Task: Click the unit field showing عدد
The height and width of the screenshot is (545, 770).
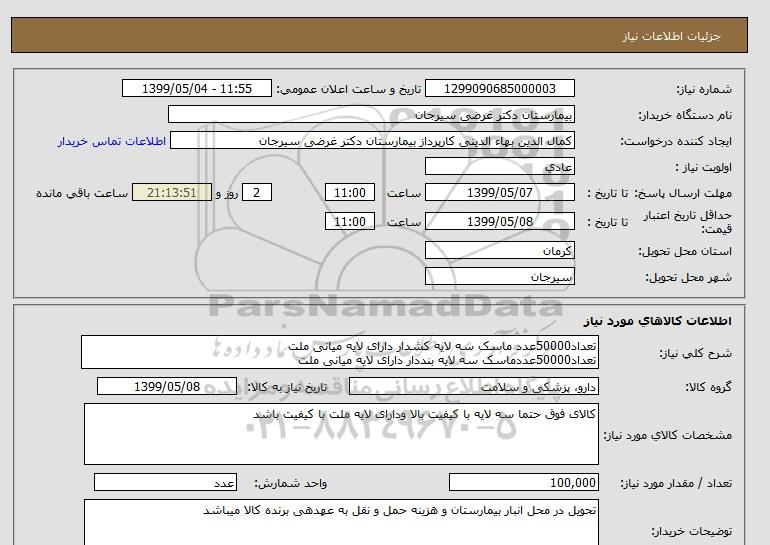Action: pyautogui.click(x=165, y=482)
